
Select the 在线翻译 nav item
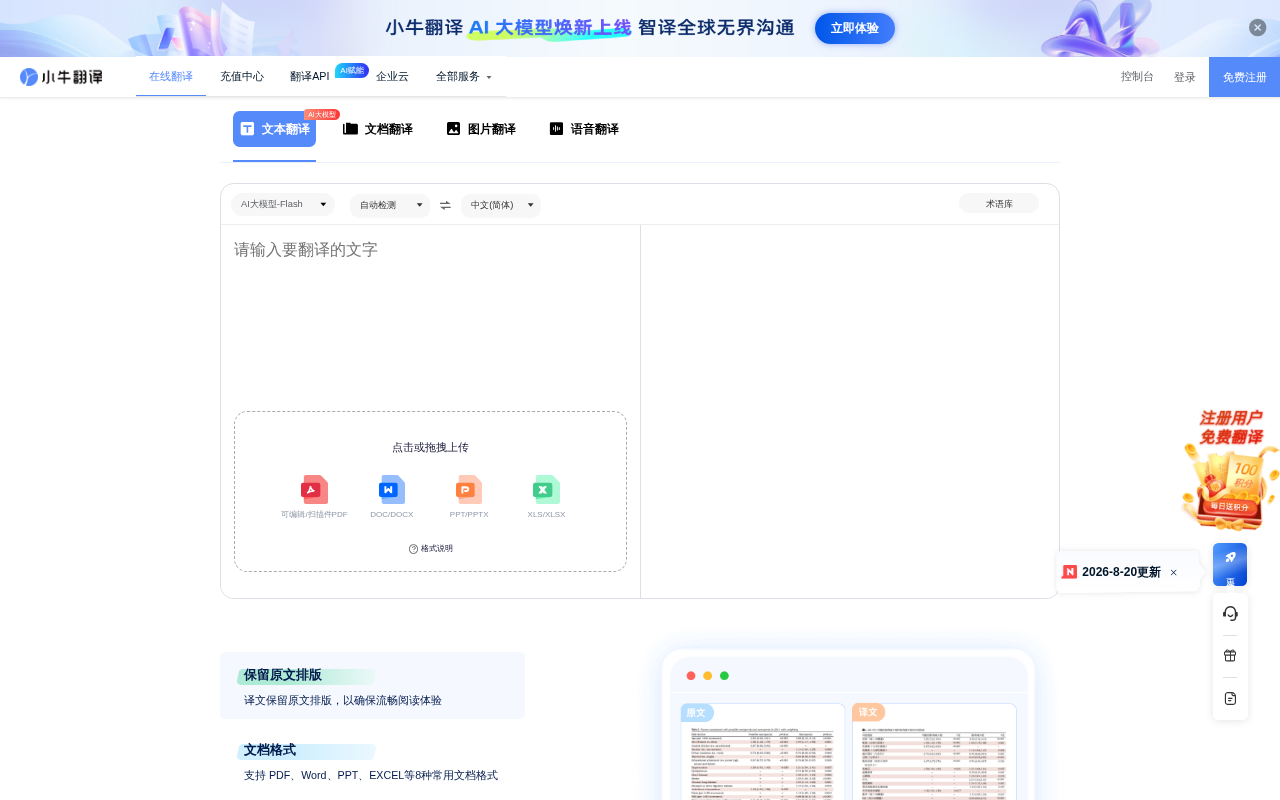click(171, 77)
